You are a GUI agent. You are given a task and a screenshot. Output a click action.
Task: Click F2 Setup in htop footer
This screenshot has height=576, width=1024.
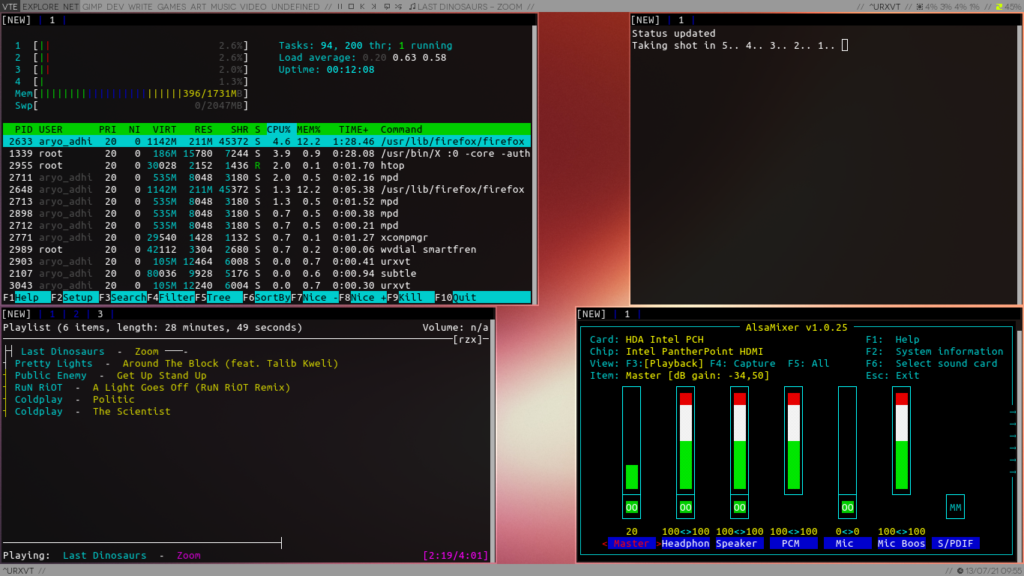pyautogui.click(x=74, y=297)
